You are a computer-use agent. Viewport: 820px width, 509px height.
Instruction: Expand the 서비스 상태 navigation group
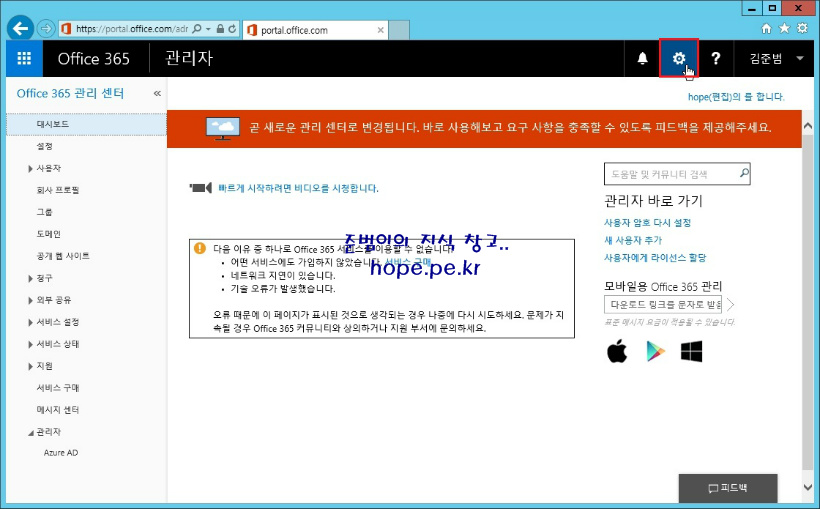point(30,344)
